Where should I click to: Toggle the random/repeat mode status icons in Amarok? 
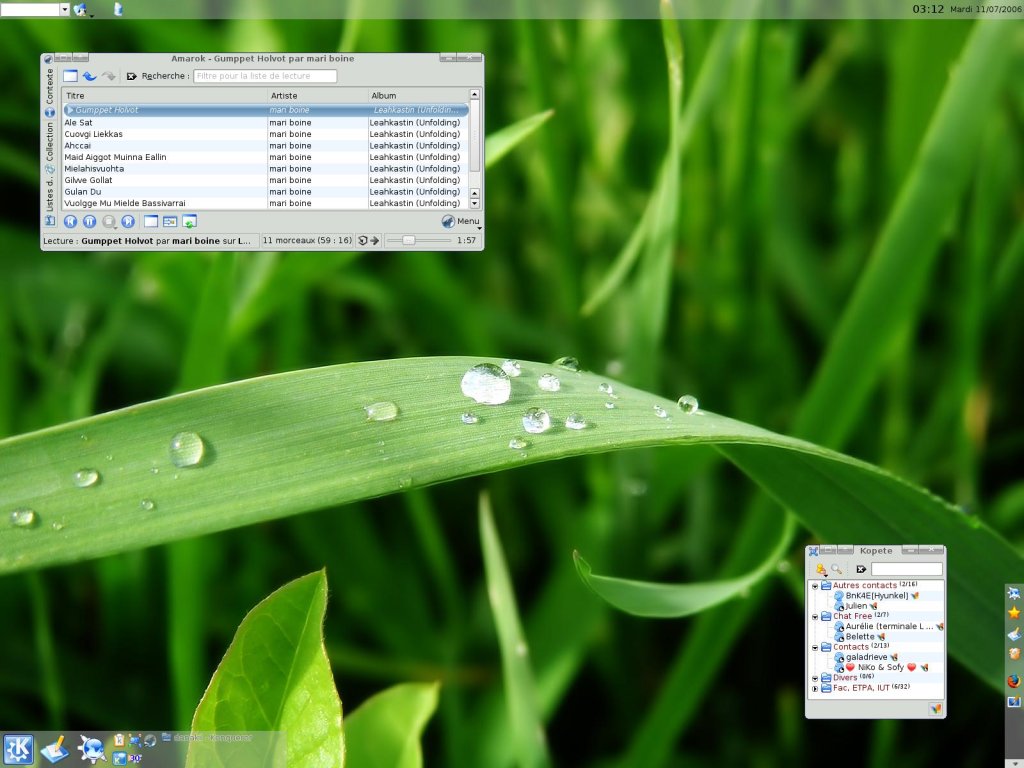click(x=369, y=240)
